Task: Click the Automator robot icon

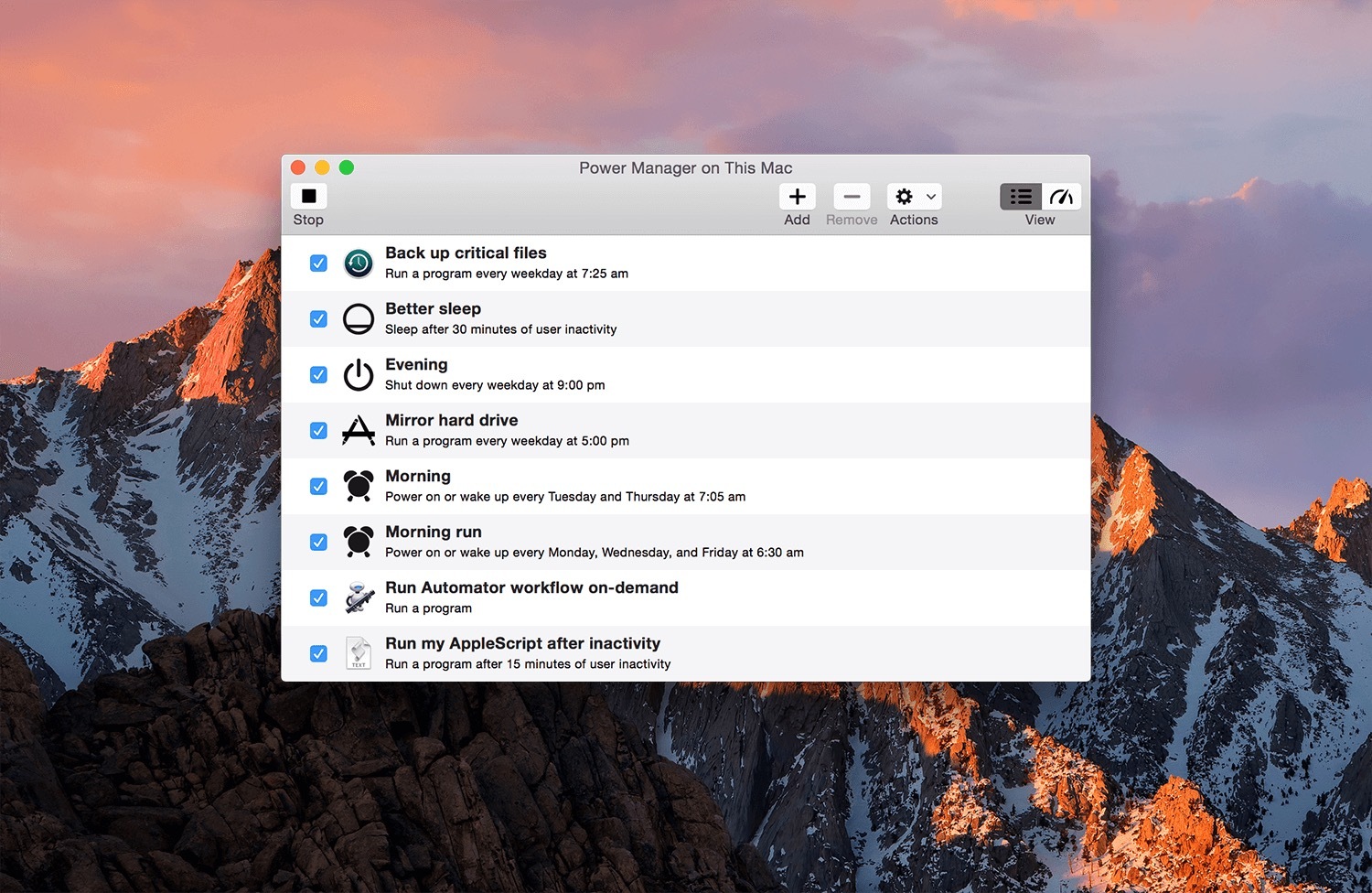Action: point(359,597)
